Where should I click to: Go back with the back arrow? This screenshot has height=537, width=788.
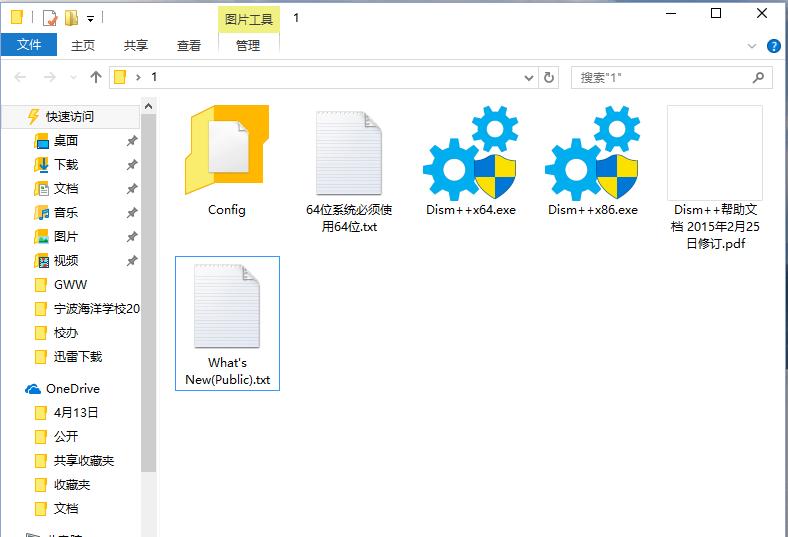pyautogui.click(x=20, y=77)
